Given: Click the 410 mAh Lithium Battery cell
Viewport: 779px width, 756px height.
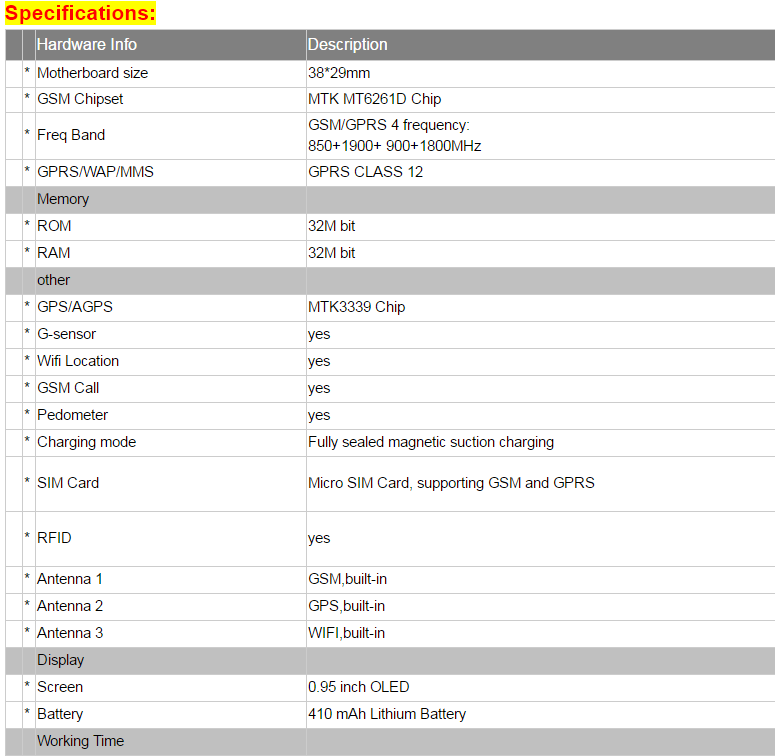Looking at the screenshot, I should point(386,714).
